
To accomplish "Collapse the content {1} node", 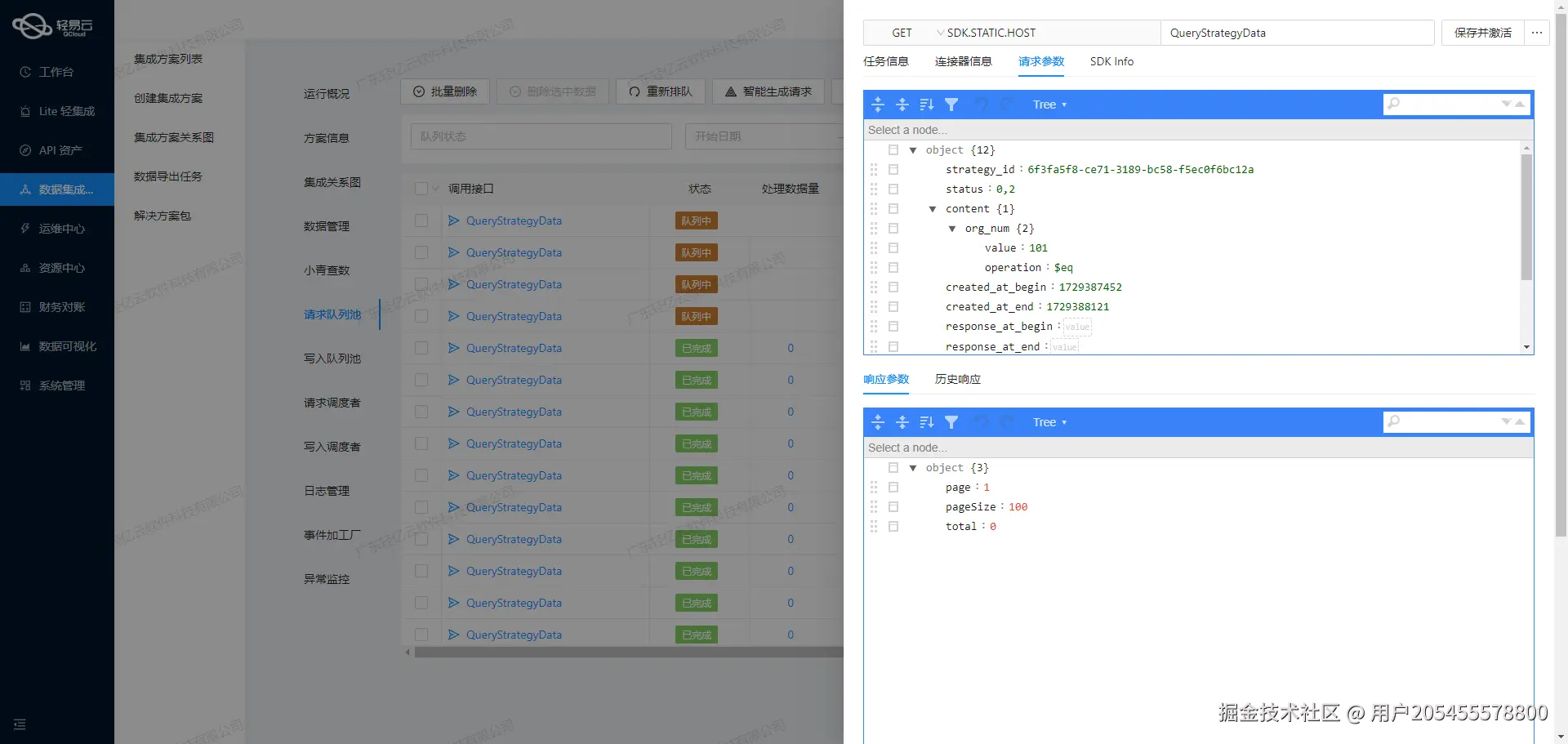I will [933, 209].
